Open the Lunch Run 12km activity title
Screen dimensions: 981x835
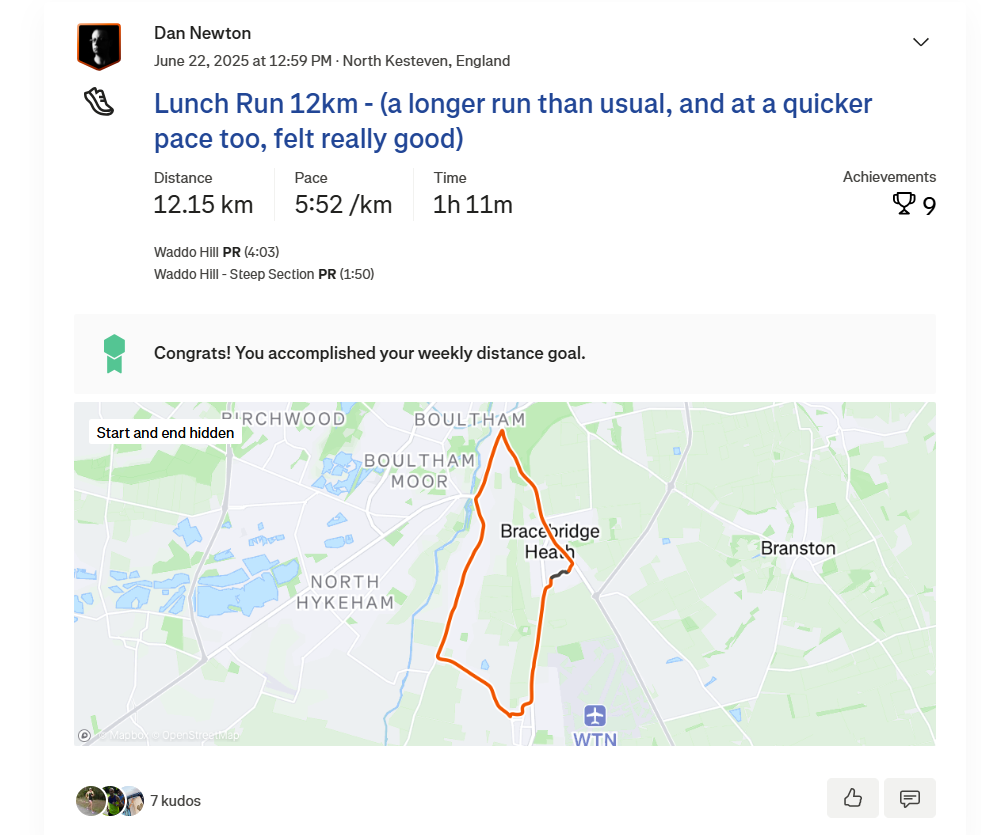tap(513, 121)
